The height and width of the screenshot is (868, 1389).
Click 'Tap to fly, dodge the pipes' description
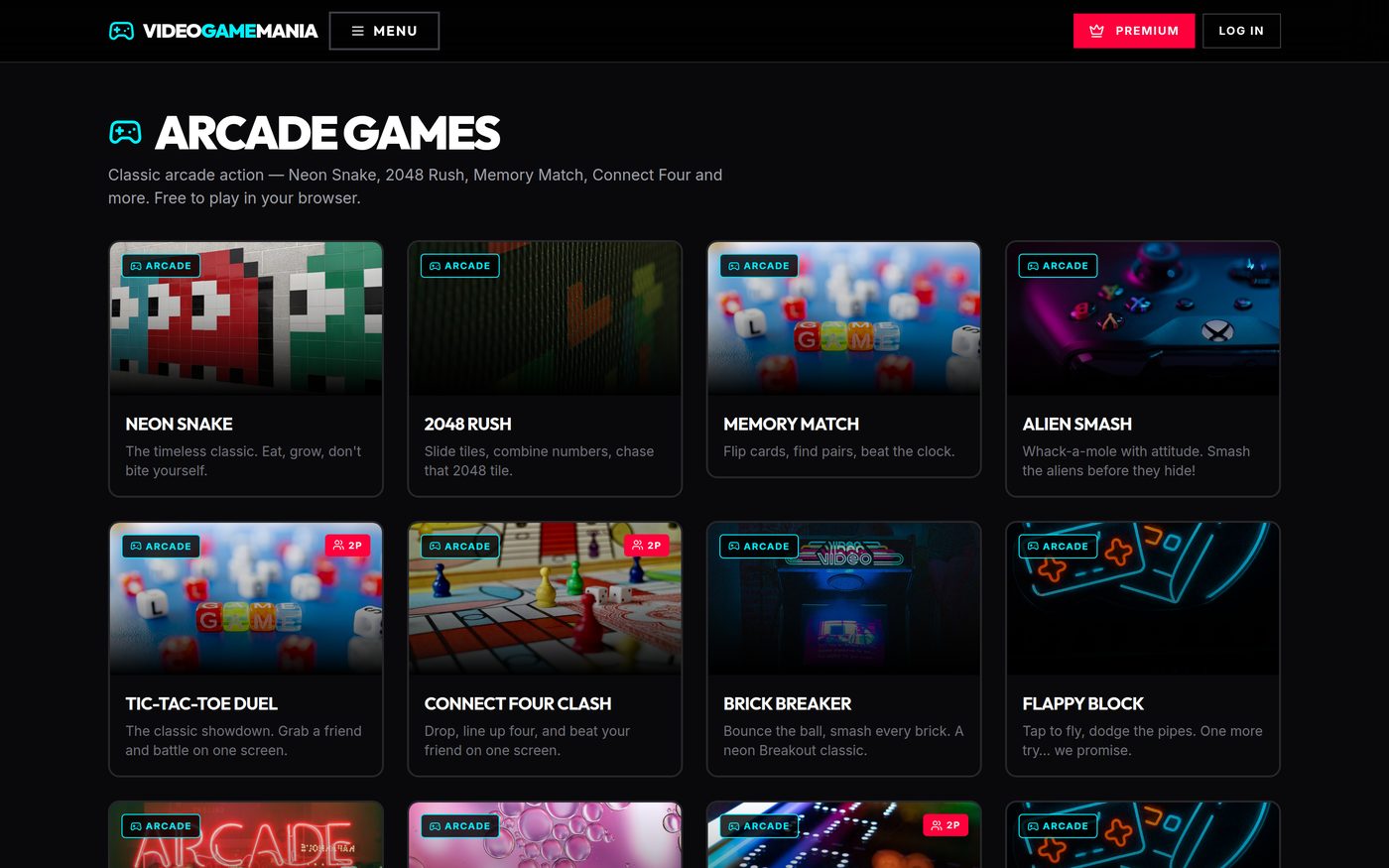(x=1142, y=741)
